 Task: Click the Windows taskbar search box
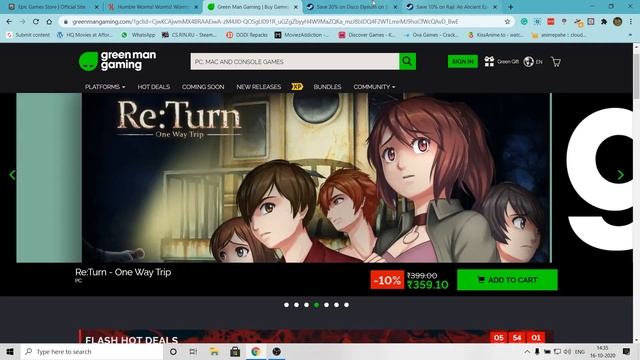tap(92, 351)
